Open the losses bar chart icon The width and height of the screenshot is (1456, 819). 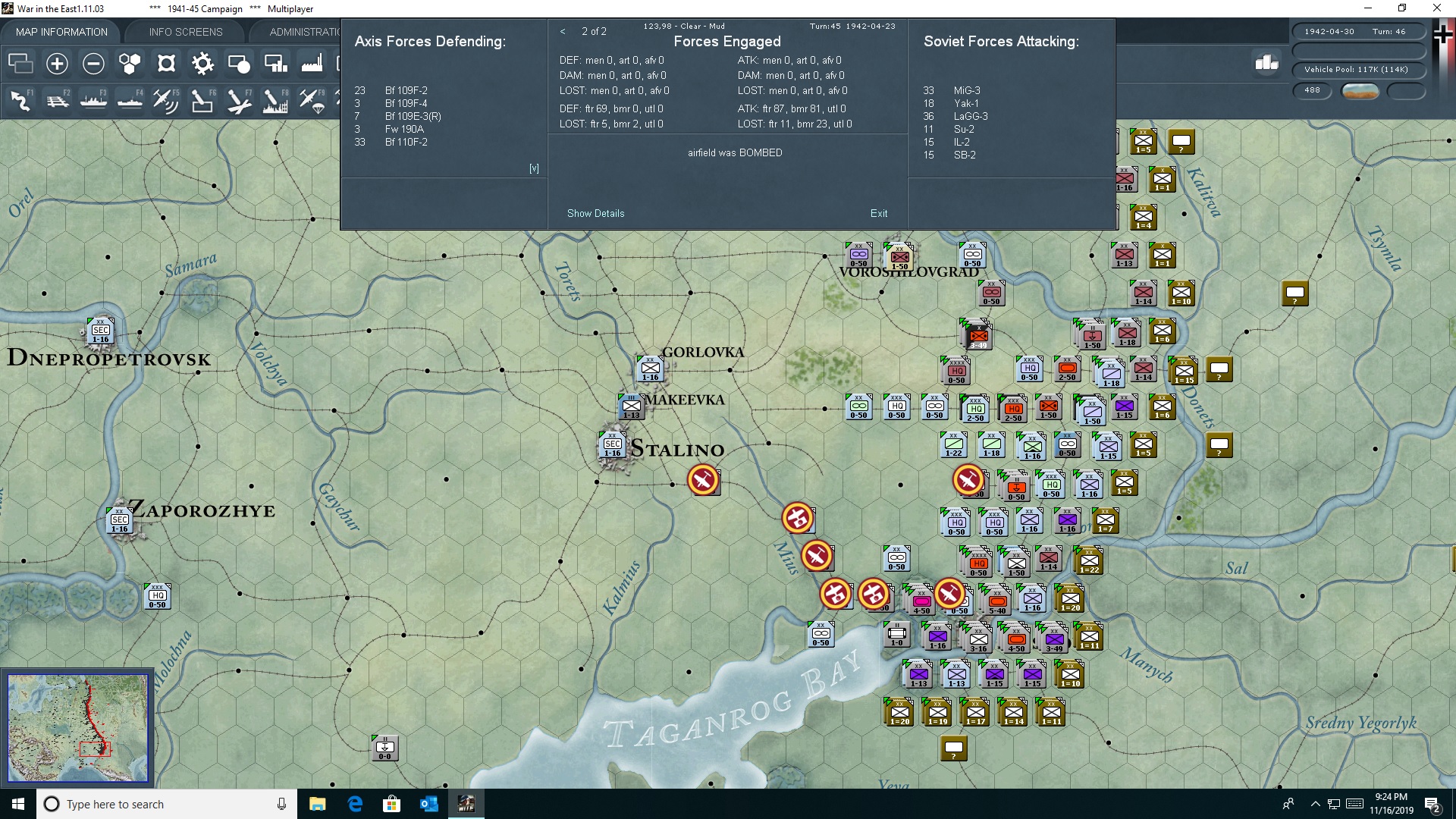pos(1266,63)
